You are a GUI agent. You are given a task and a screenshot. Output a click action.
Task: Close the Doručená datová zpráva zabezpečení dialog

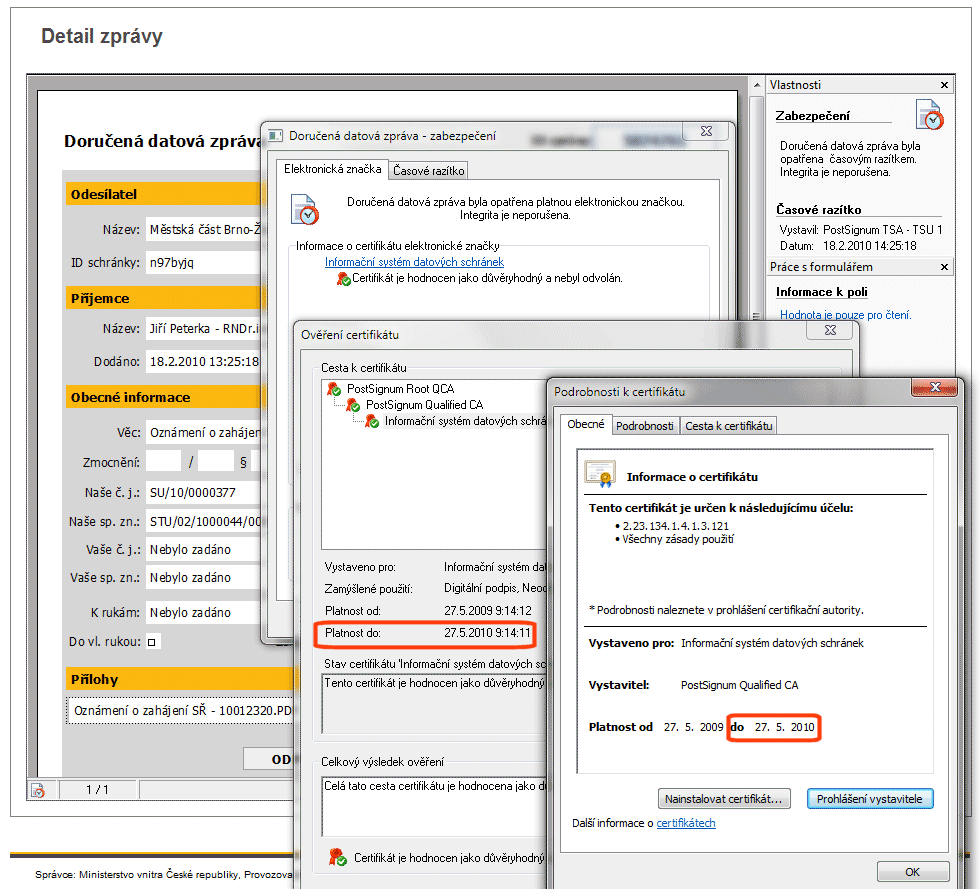[x=706, y=131]
